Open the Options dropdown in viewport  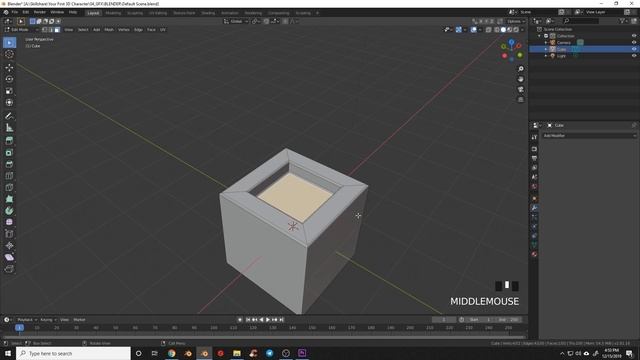pyautogui.click(x=516, y=21)
